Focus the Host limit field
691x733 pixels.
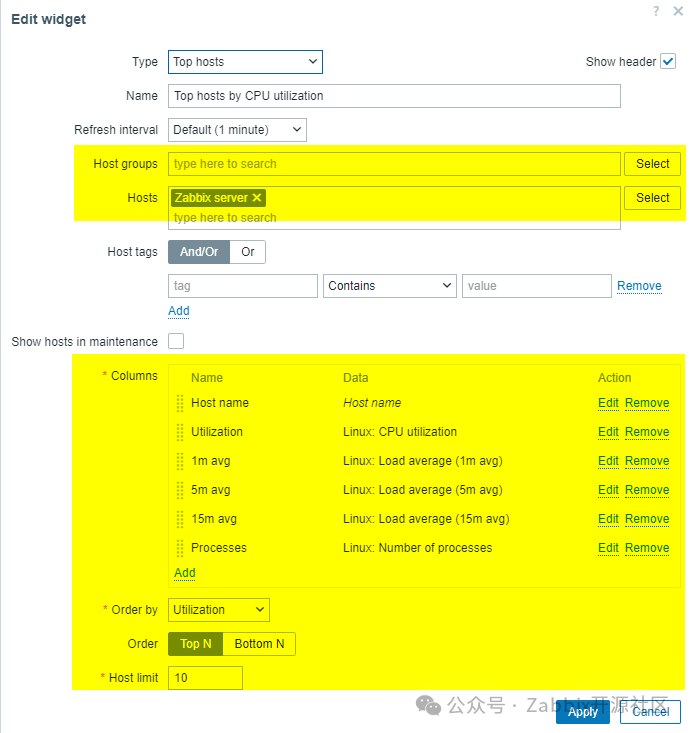205,678
